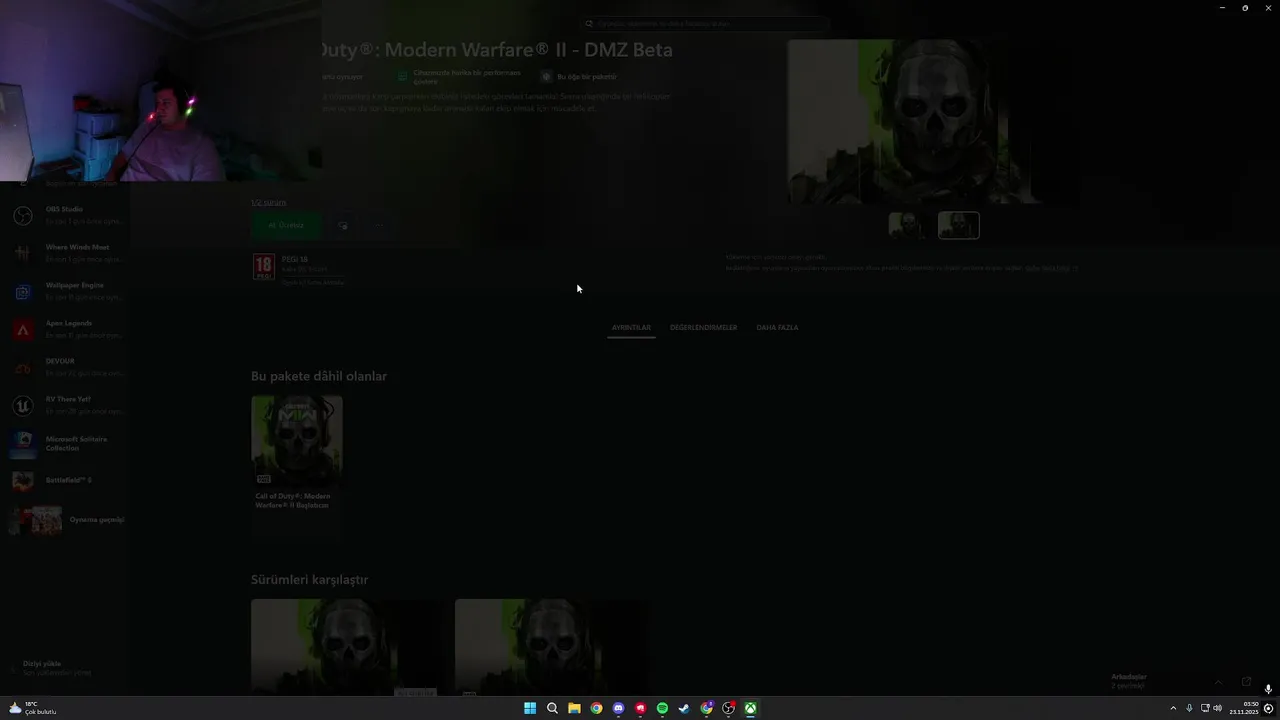Click the wishlist icon beside the Al button
This screenshot has height=720, width=1280.
point(343,226)
